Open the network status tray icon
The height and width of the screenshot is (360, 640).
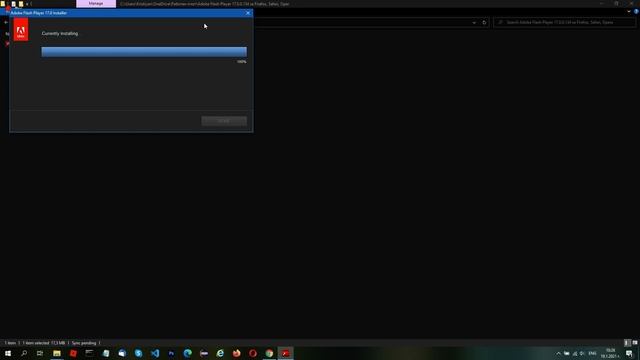point(575,353)
